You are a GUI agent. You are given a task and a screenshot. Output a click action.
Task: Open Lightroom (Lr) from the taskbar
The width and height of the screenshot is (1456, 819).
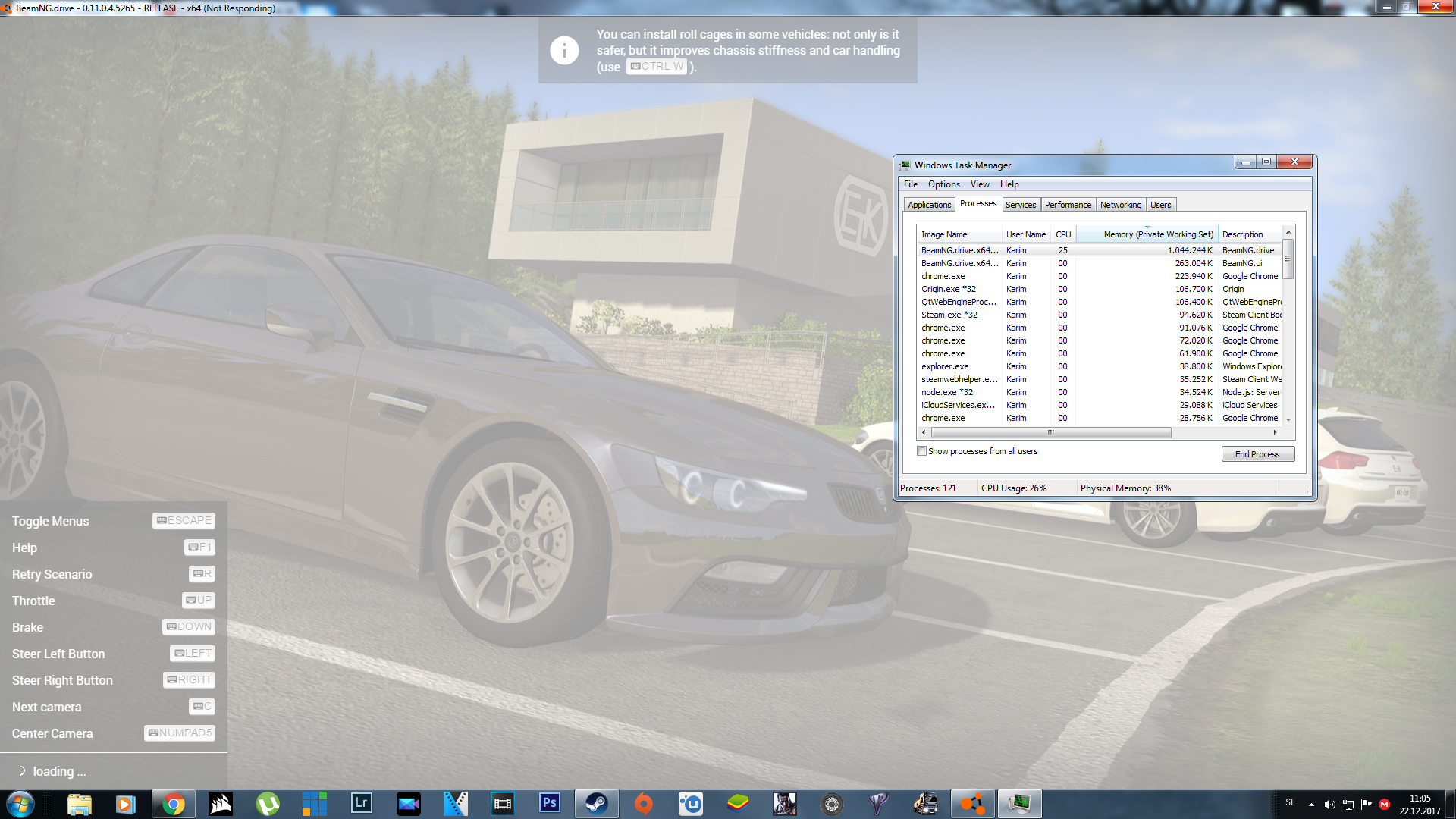click(x=362, y=803)
